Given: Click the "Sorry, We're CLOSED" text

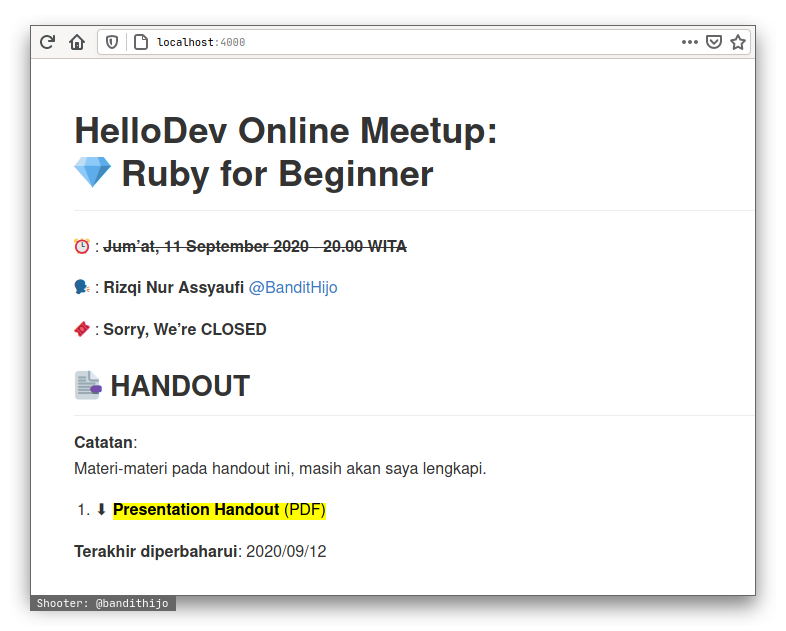Looking at the screenshot, I should pyautogui.click(x=185, y=330).
